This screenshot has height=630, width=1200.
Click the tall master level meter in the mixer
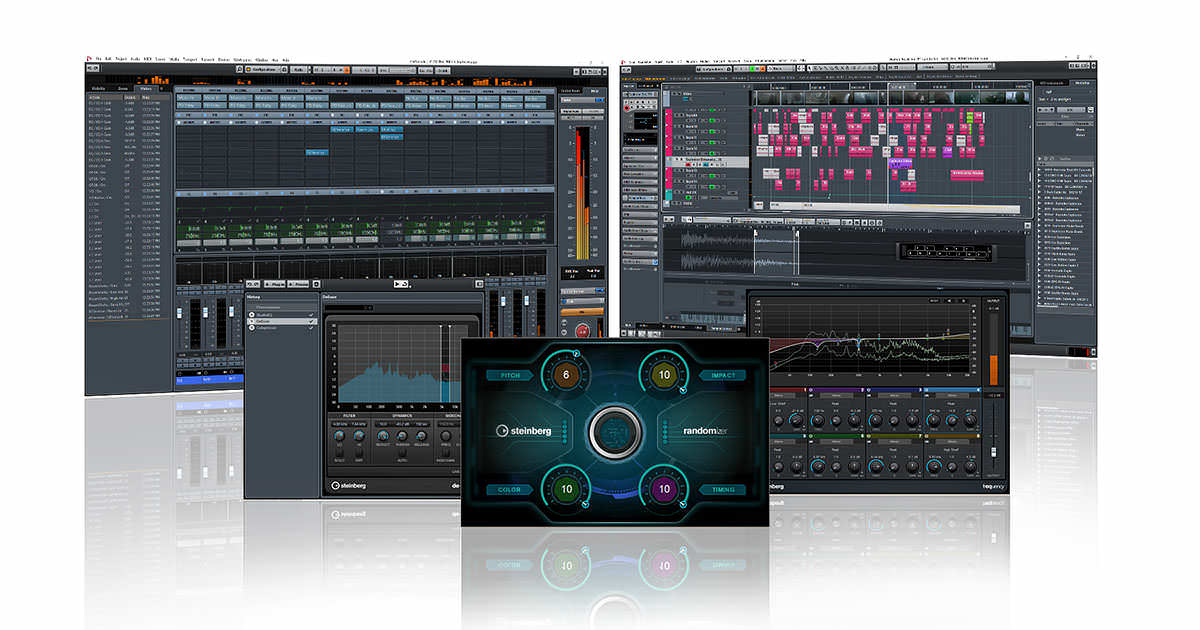(x=581, y=195)
